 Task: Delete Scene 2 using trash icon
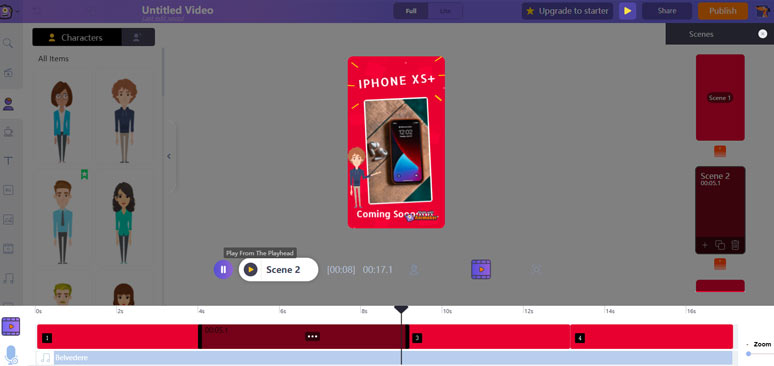coord(735,245)
